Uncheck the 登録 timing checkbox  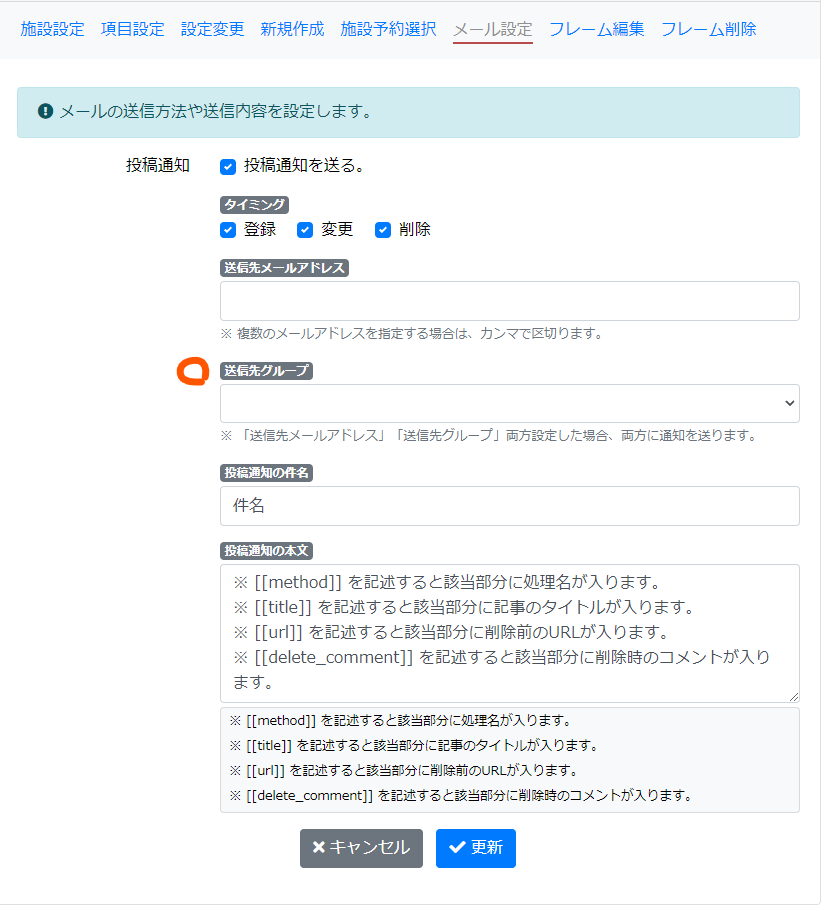pos(228,229)
